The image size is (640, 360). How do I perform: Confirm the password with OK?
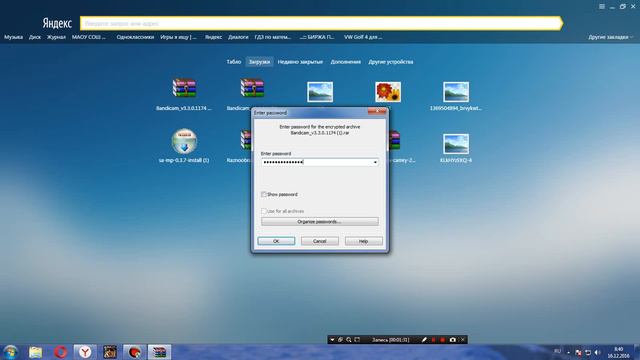(276, 241)
